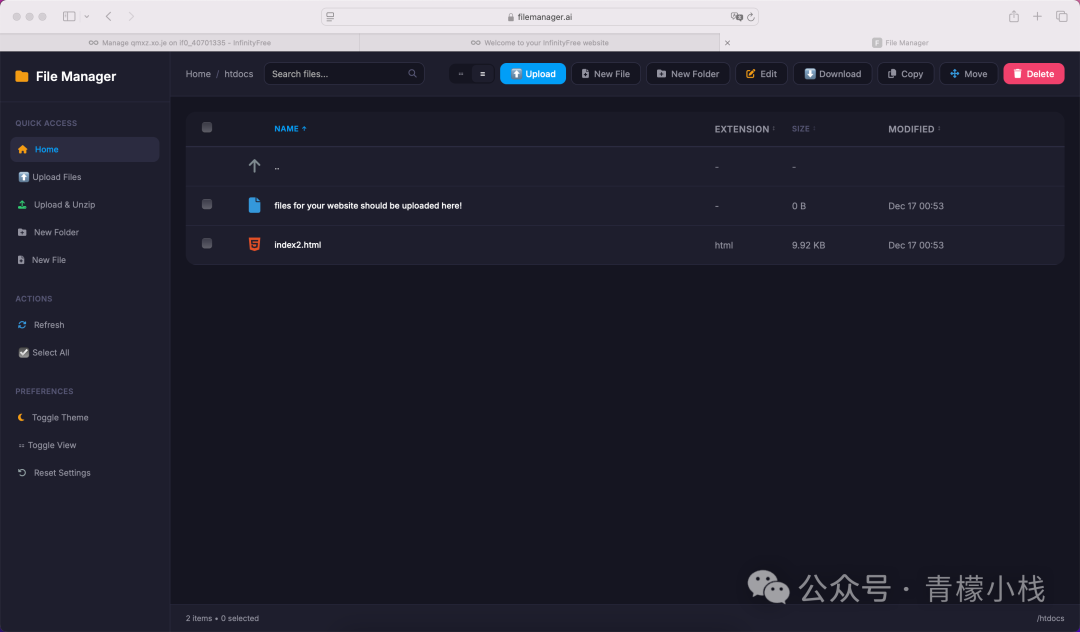Click New Folder in the sidebar
Image resolution: width=1080 pixels, height=632 pixels.
pyautogui.click(x=85, y=232)
